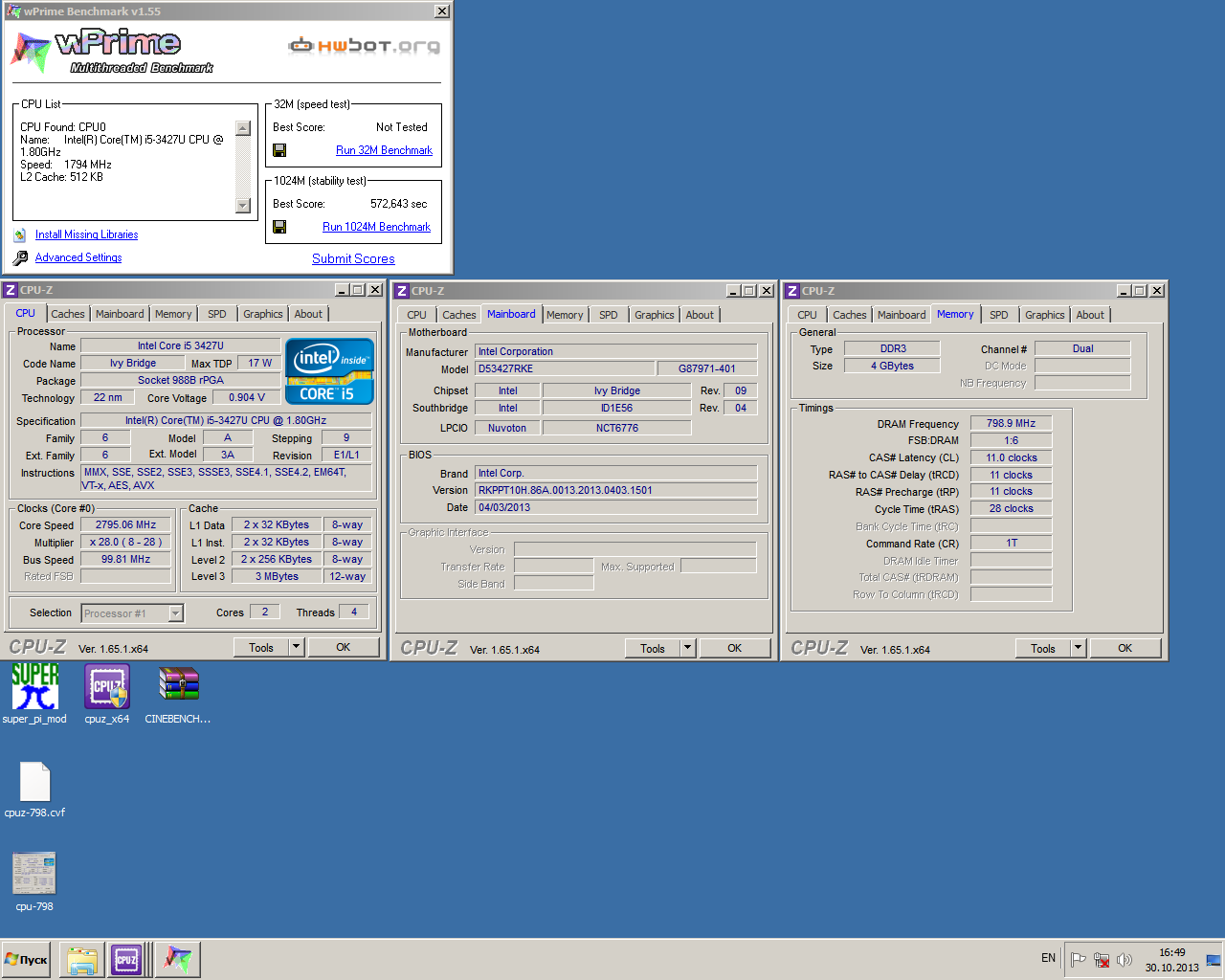Open Tools dropdown arrow in left CPU-Z window

297,648
